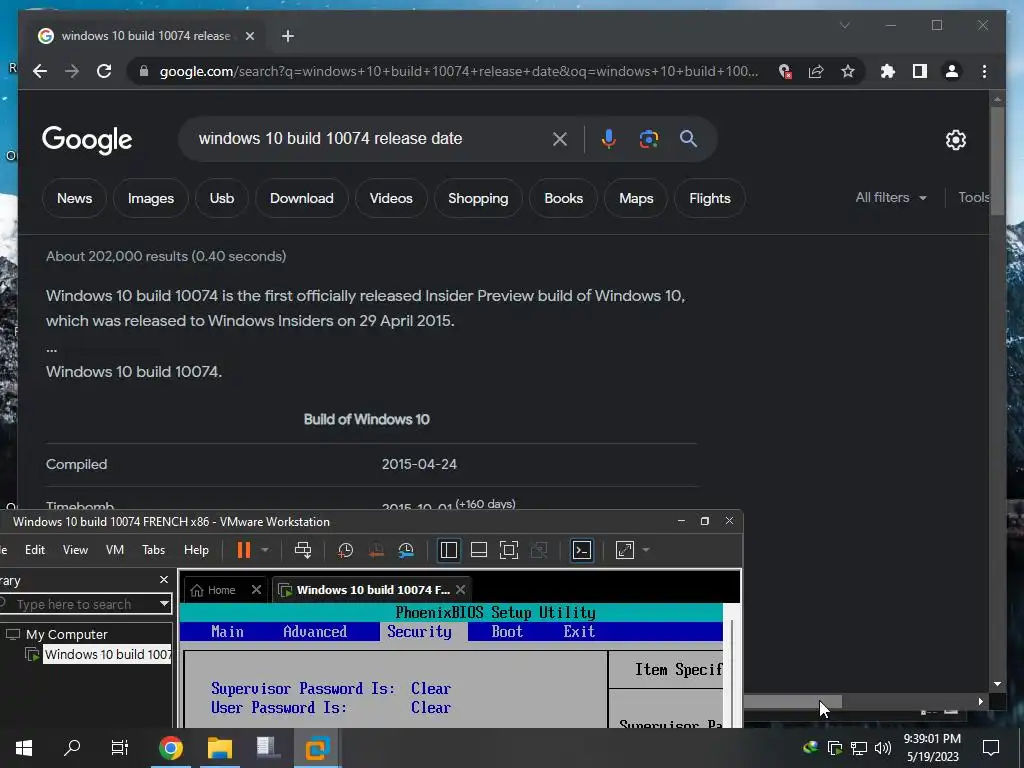Open a new Chrome tab

[x=288, y=36]
